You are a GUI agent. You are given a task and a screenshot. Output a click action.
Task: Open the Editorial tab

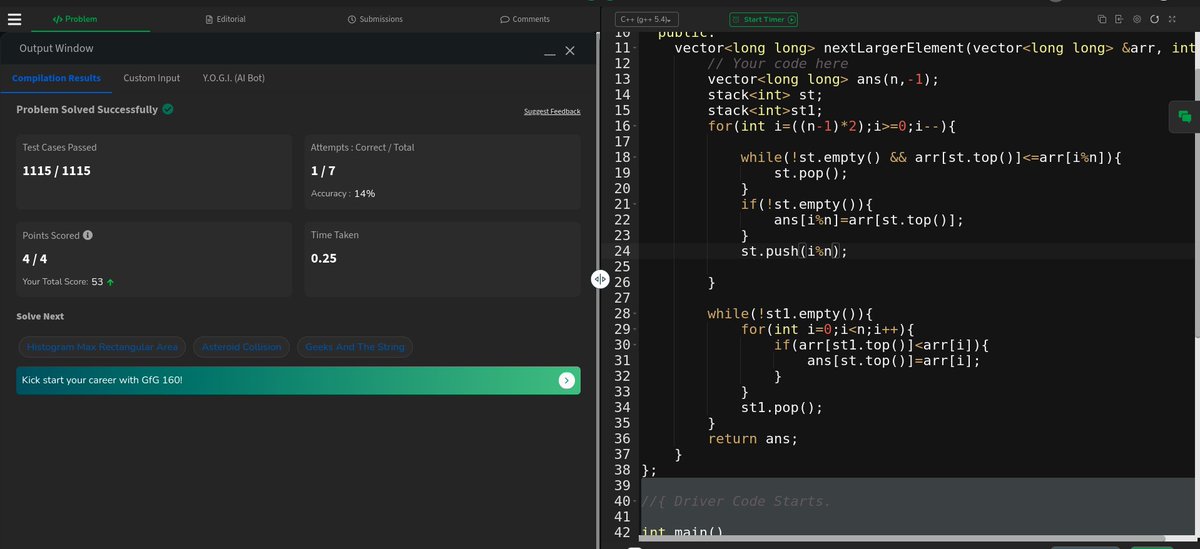tap(225, 19)
